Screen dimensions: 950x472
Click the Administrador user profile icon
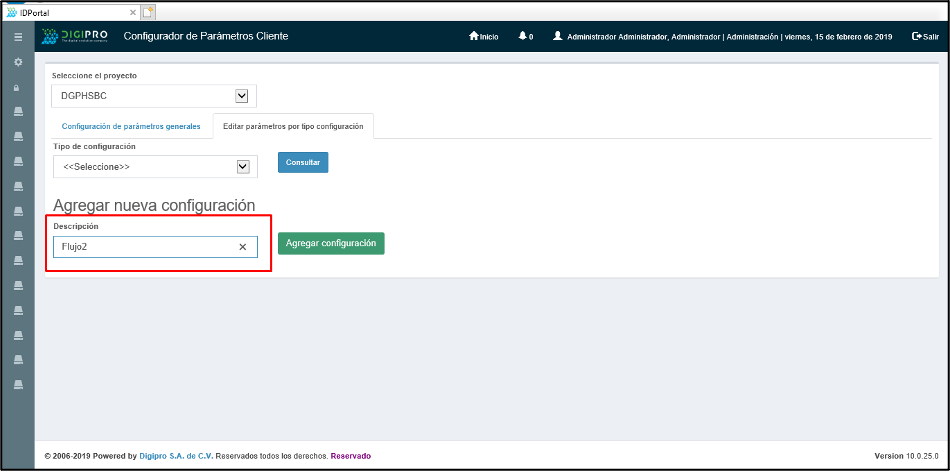point(557,37)
